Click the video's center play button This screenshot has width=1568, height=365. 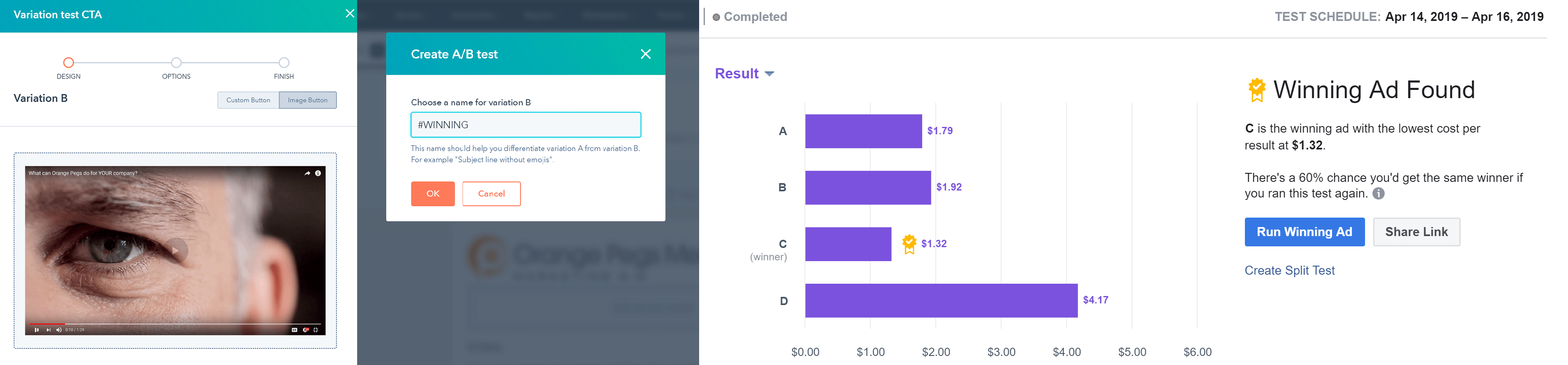pos(175,250)
